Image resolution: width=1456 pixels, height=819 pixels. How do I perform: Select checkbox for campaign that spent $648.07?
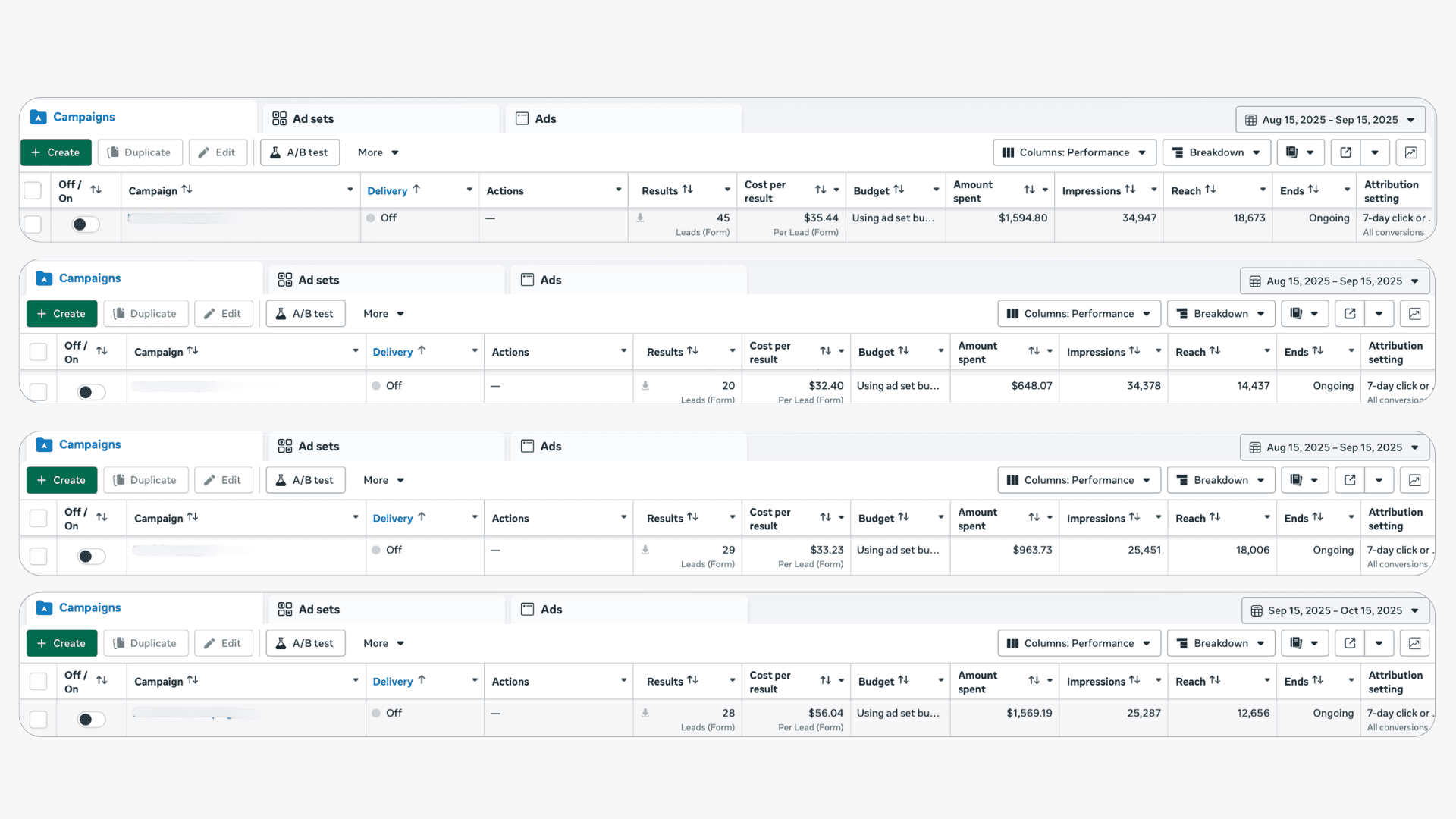click(x=38, y=392)
